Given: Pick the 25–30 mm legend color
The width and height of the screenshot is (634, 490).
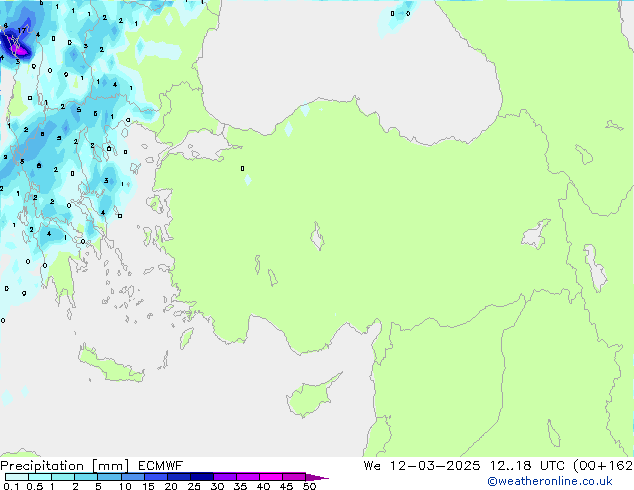Looking at the screenshot, I should click(x=201, y=477).
